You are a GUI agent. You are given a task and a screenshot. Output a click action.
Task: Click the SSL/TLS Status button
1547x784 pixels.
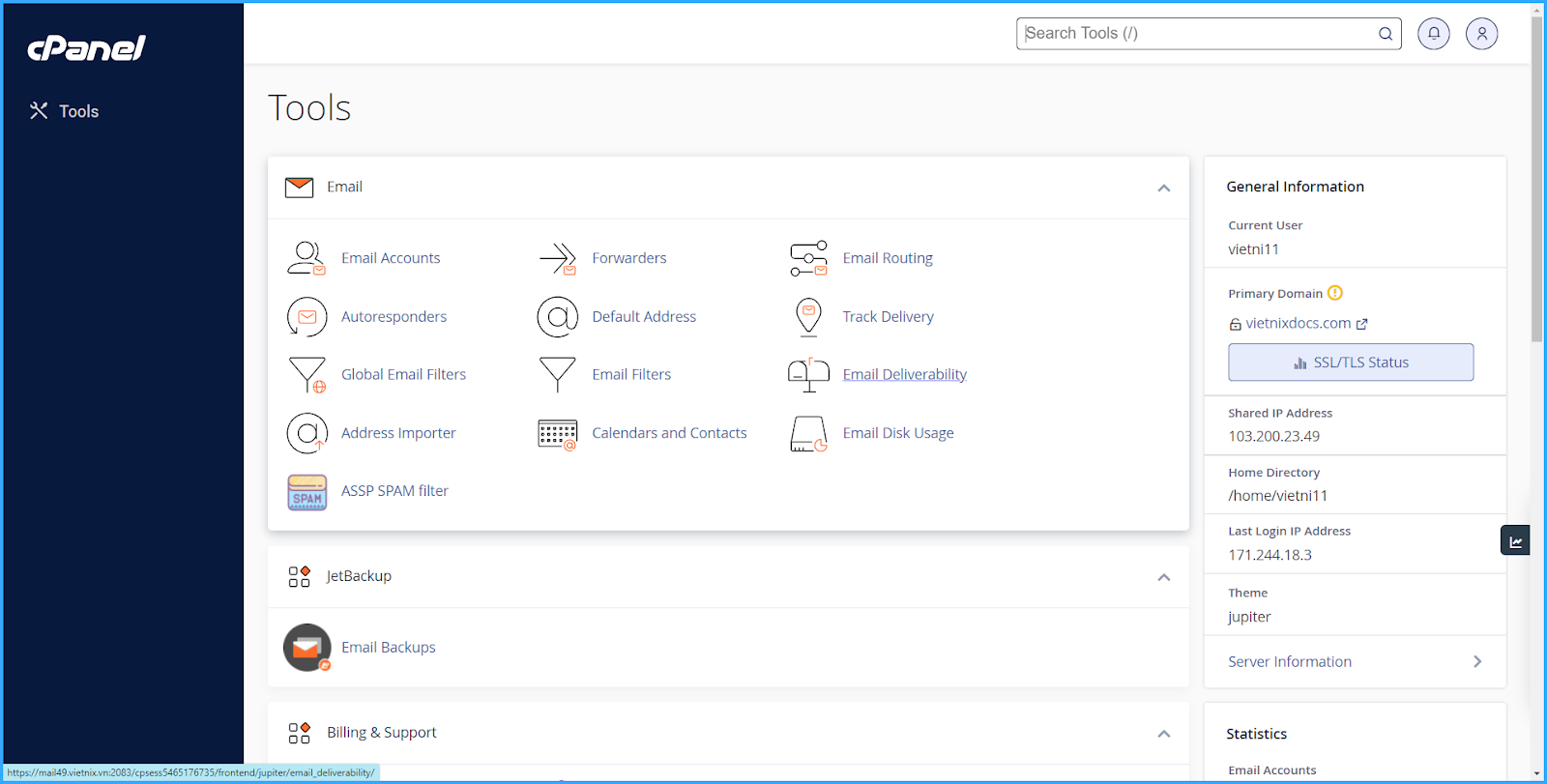click(x=1351, y=363)
